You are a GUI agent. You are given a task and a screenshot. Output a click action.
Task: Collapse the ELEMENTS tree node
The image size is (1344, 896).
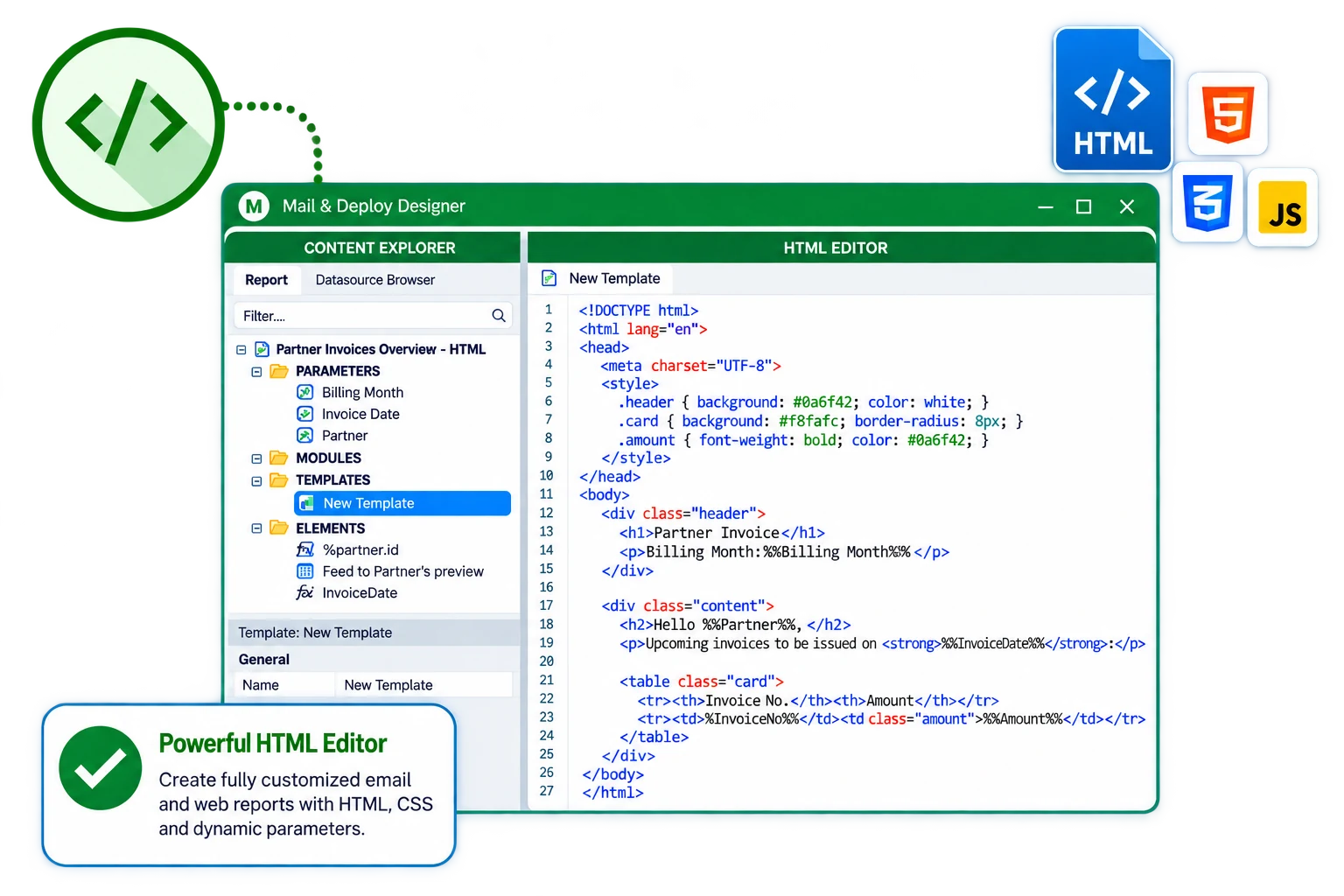click(256, 528)
